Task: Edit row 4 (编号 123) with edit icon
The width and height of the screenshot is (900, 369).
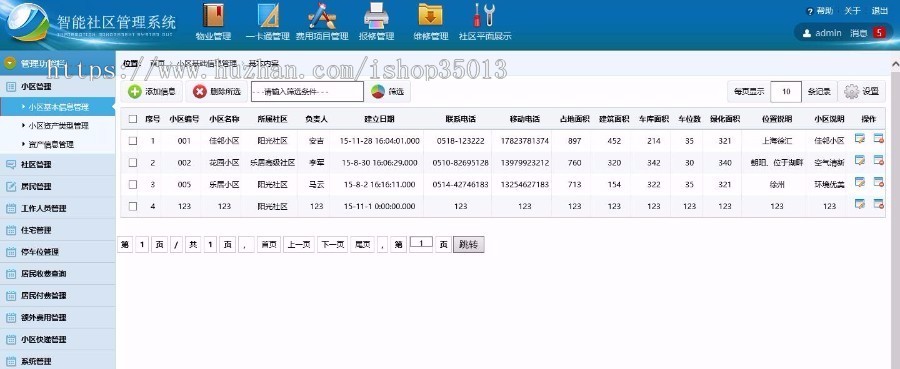Action: (860, 204)
